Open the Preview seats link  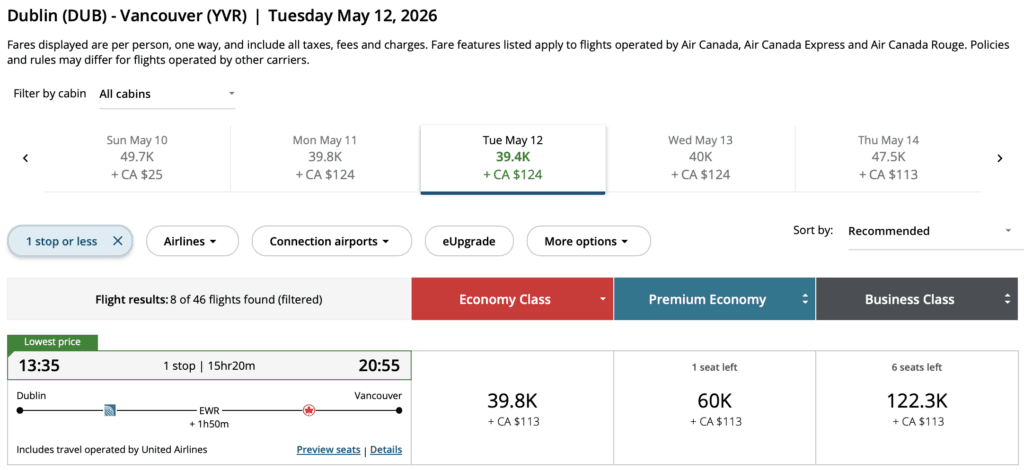[x=328, y=450]
